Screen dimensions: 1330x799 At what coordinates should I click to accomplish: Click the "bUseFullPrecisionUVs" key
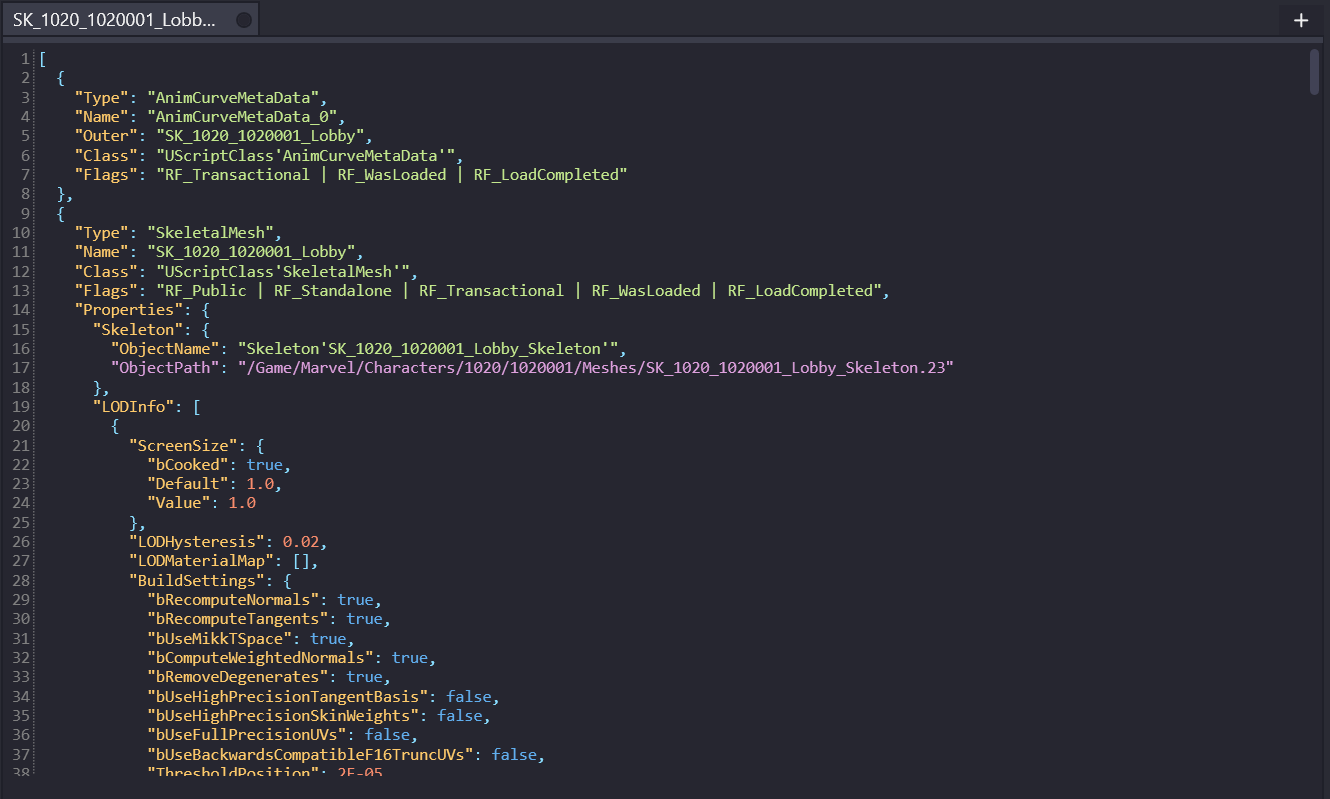tap(247, 735)
